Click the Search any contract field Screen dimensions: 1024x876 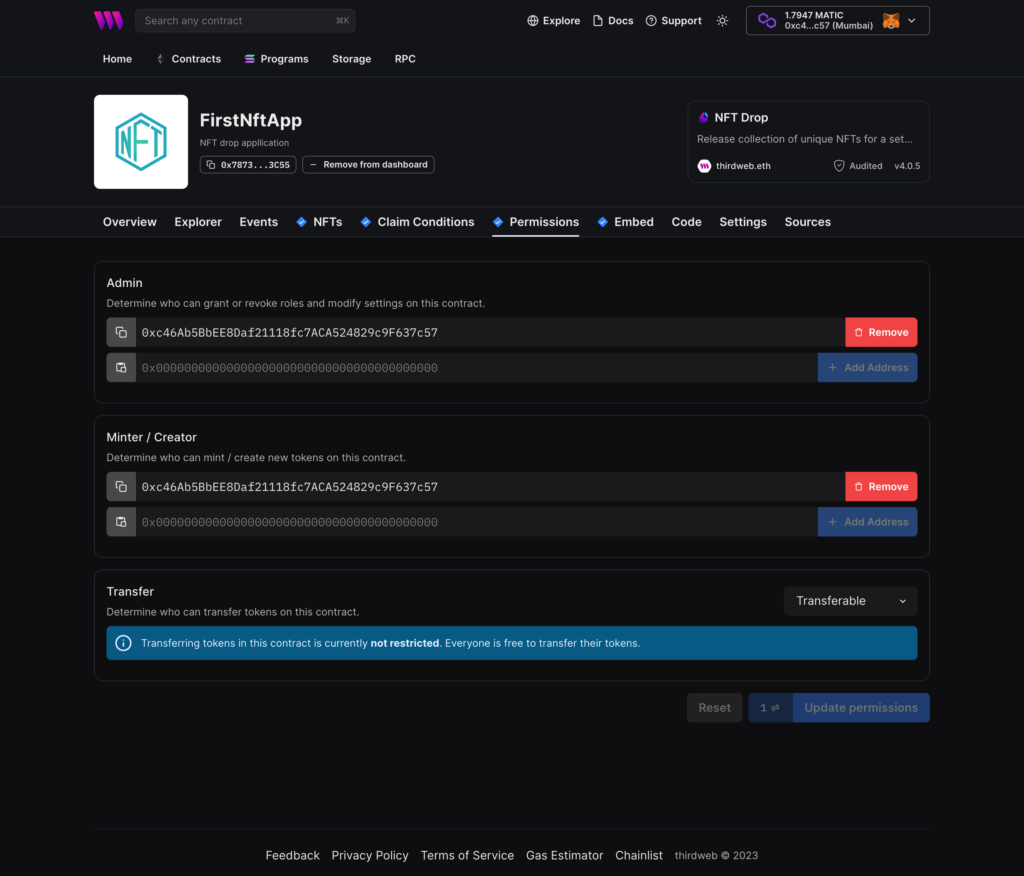[x=245, y=21]
